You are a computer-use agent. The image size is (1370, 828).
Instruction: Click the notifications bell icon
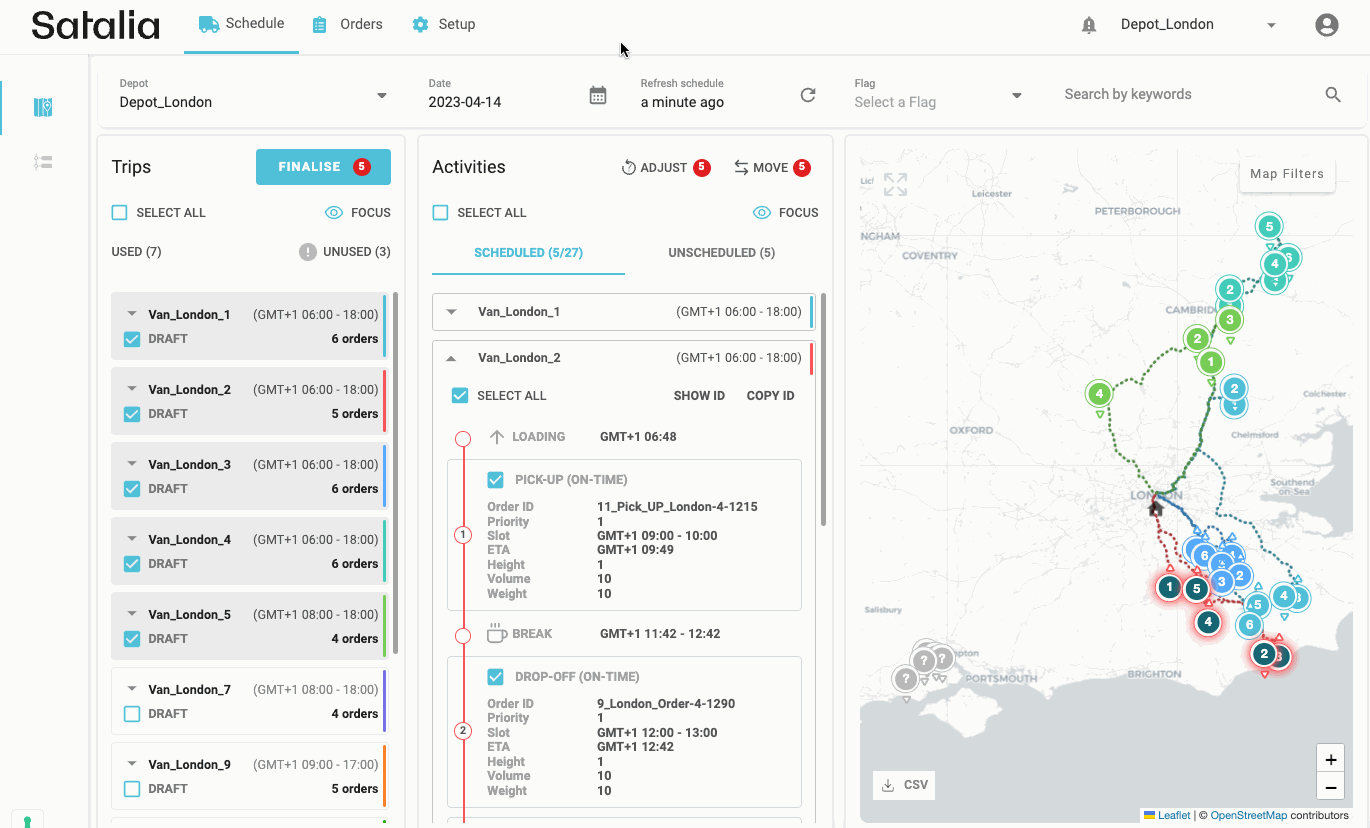click(1089, 25)
